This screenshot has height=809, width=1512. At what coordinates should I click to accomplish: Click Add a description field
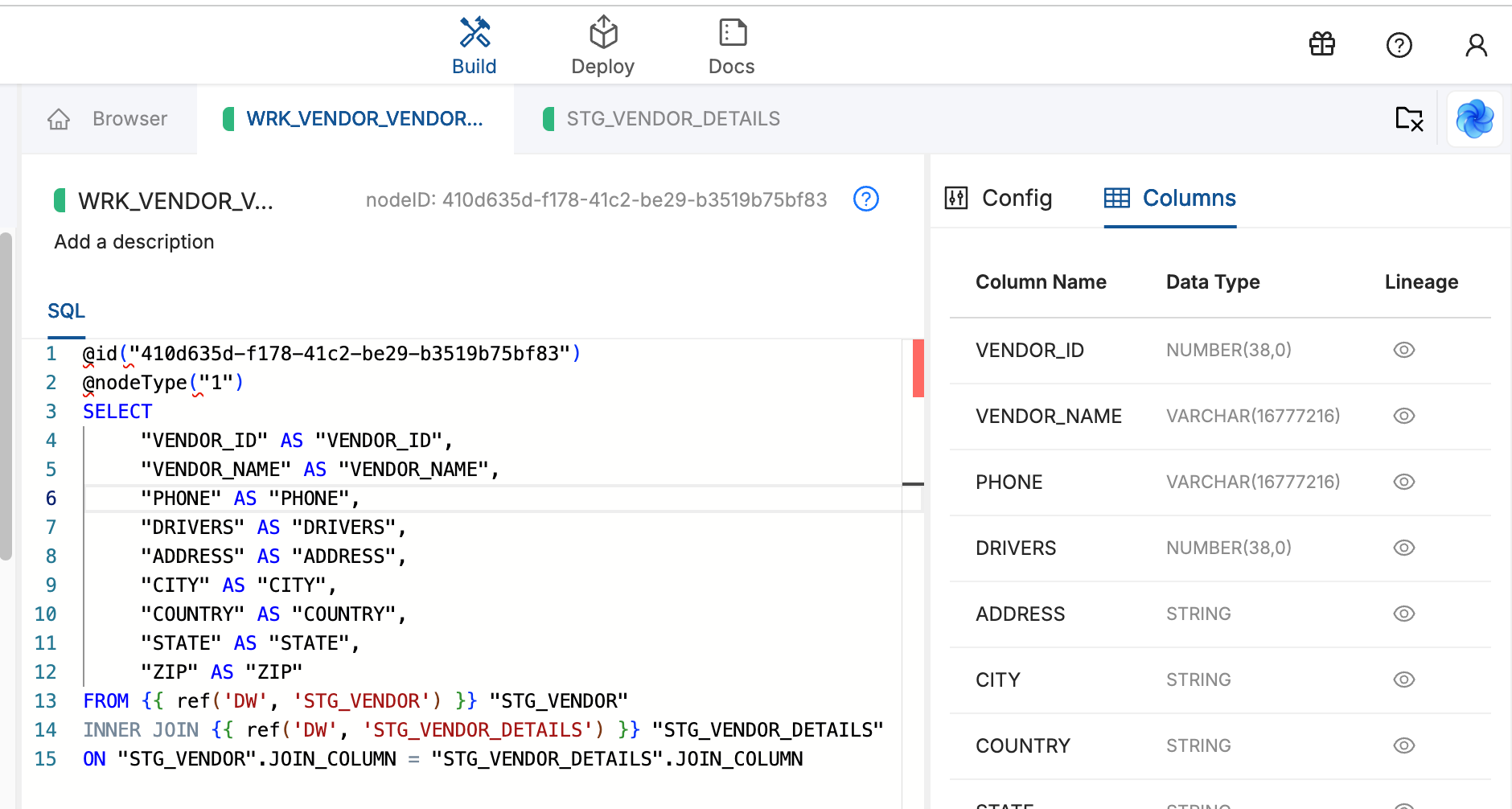pyautogui.click(x=134, y=242)
